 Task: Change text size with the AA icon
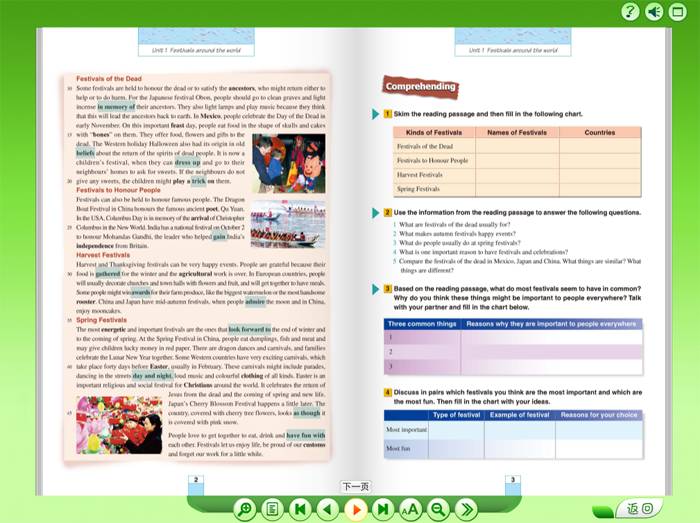[x=411, y=509]
